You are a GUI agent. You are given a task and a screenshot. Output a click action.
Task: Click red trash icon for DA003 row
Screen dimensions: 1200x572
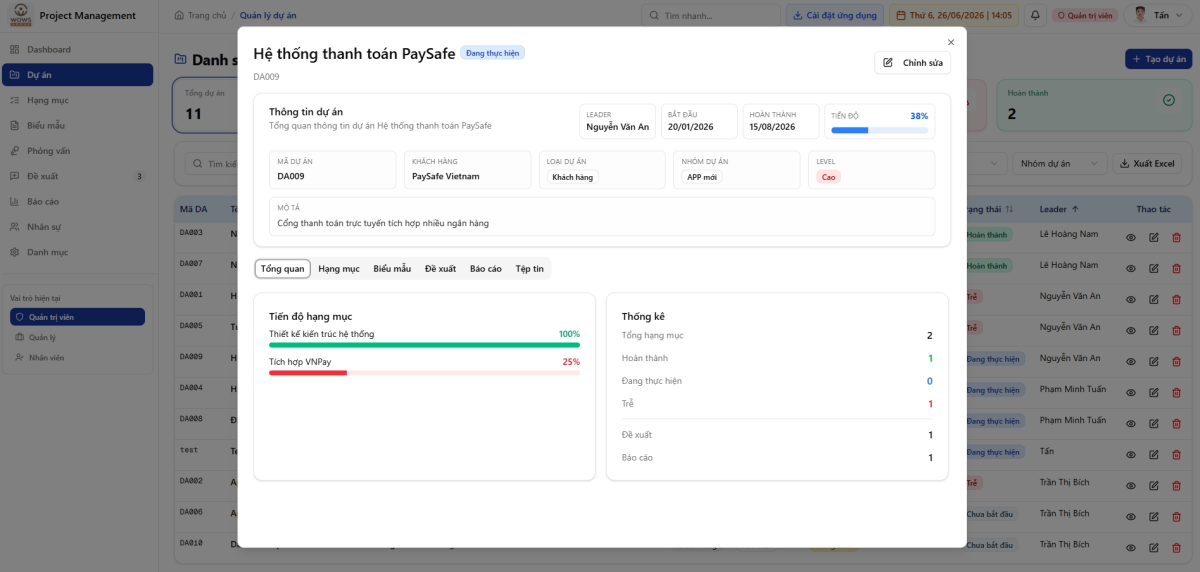pos(1175,238)
